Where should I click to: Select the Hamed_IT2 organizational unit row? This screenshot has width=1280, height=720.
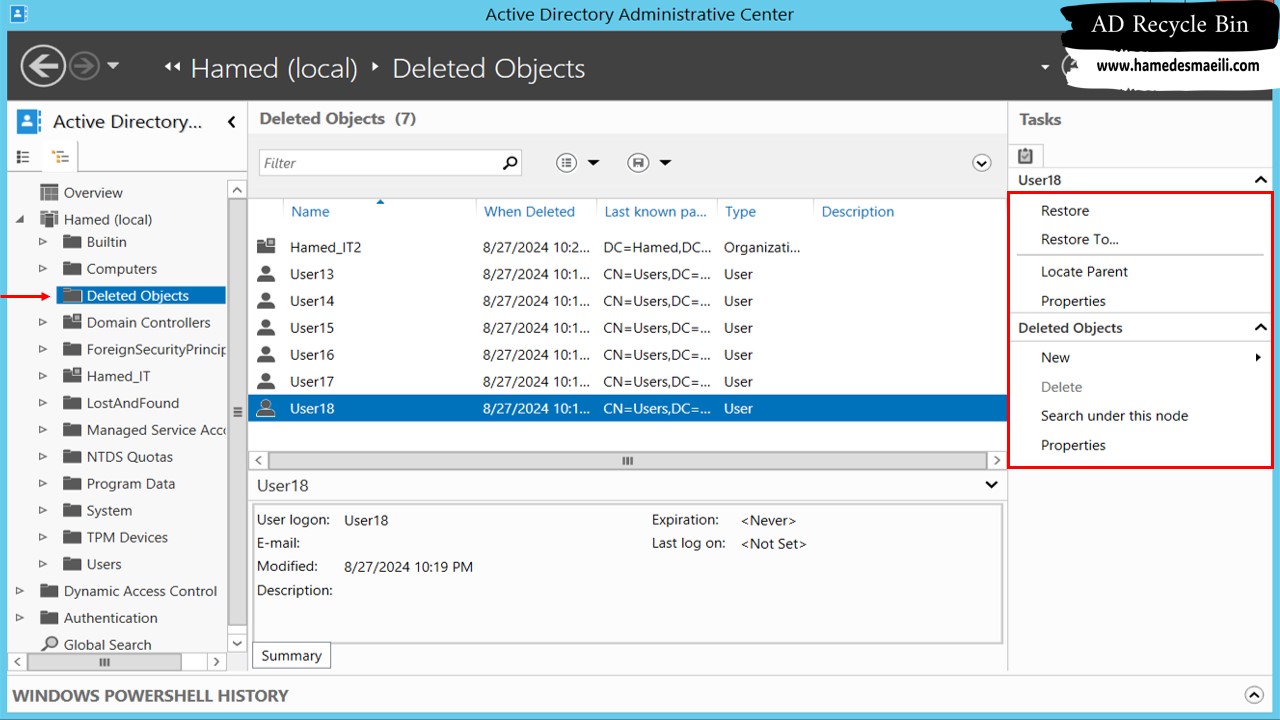coord(626,247)
